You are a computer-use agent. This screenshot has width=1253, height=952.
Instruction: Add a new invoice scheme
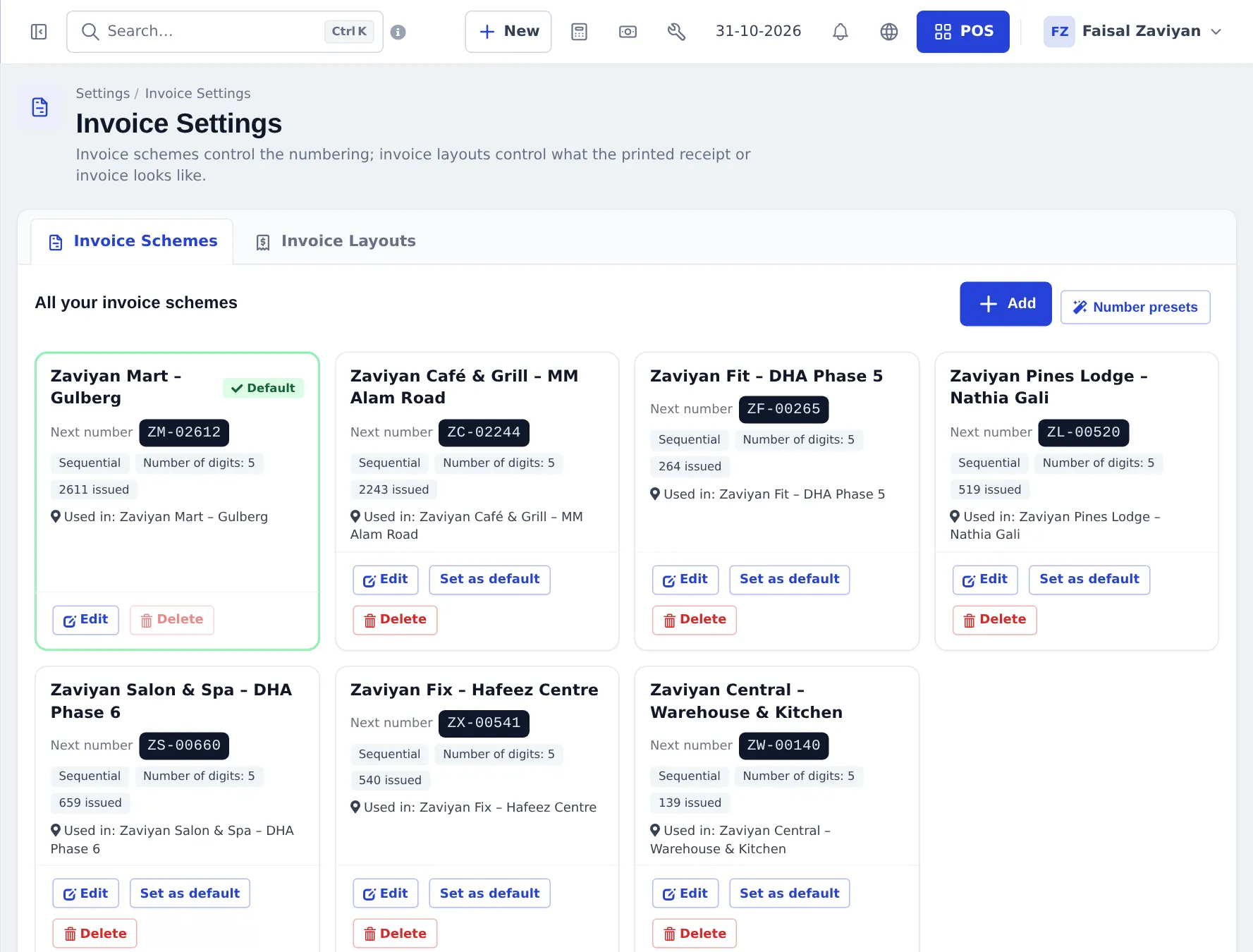click(x=1006, y=304)
